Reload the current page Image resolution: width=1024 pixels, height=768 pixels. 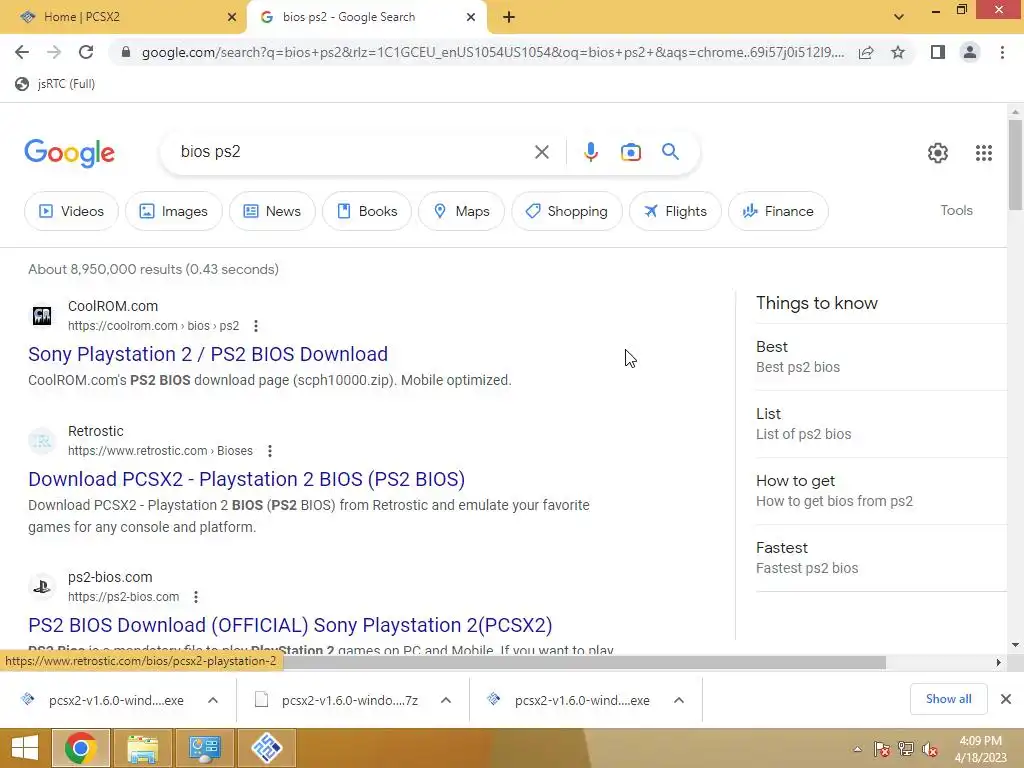(x=86, y=52)
